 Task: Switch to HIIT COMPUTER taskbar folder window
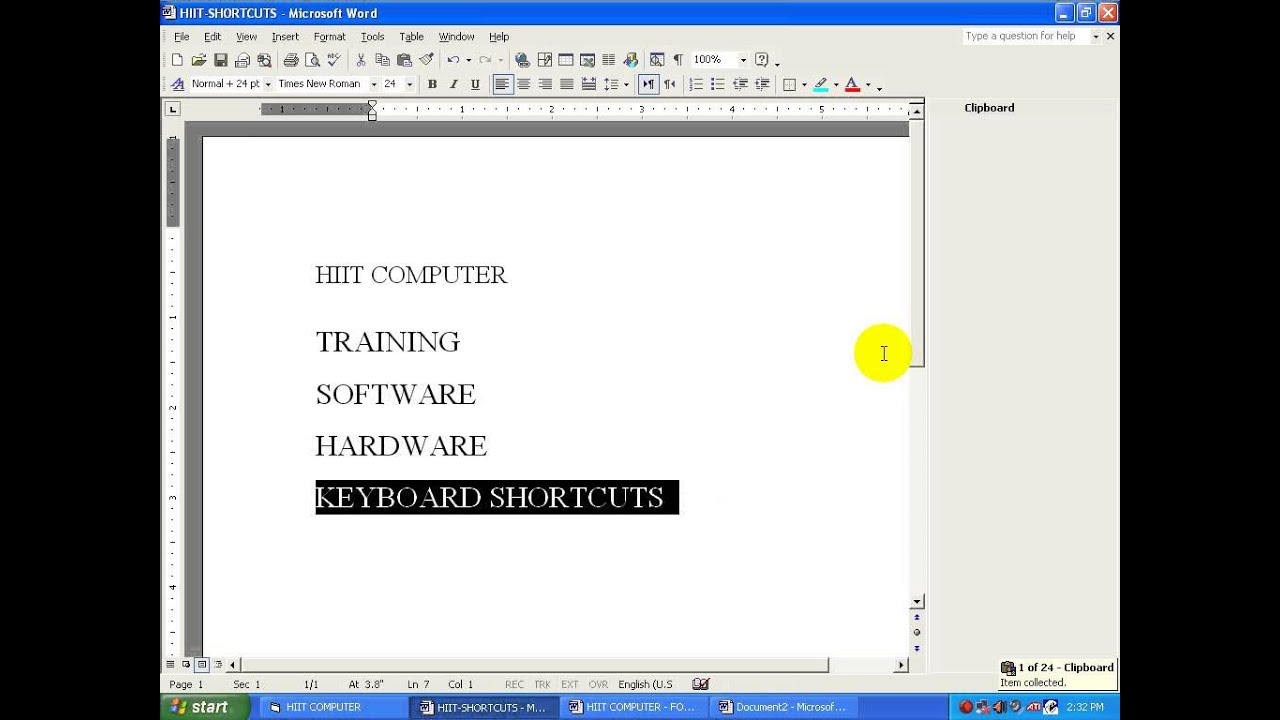333,707
